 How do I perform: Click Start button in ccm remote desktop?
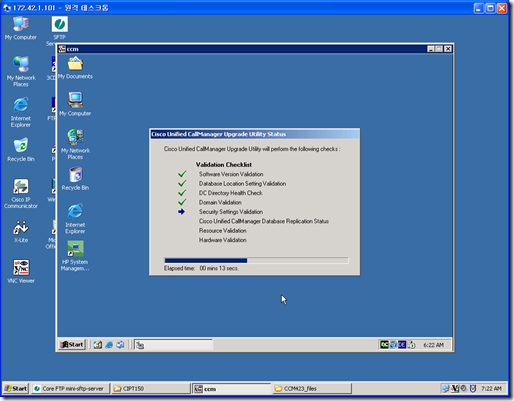(72, 345)
